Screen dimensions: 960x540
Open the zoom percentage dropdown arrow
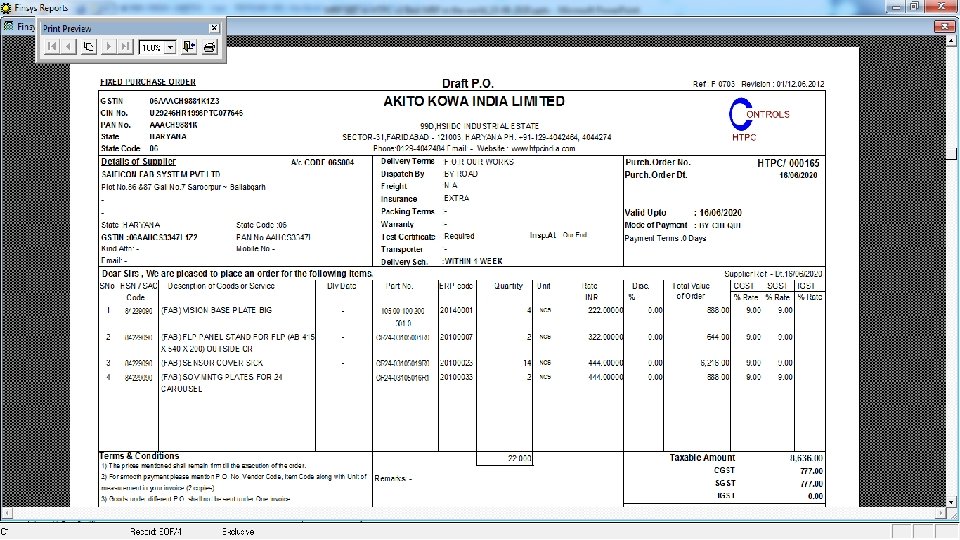(170, 47)
